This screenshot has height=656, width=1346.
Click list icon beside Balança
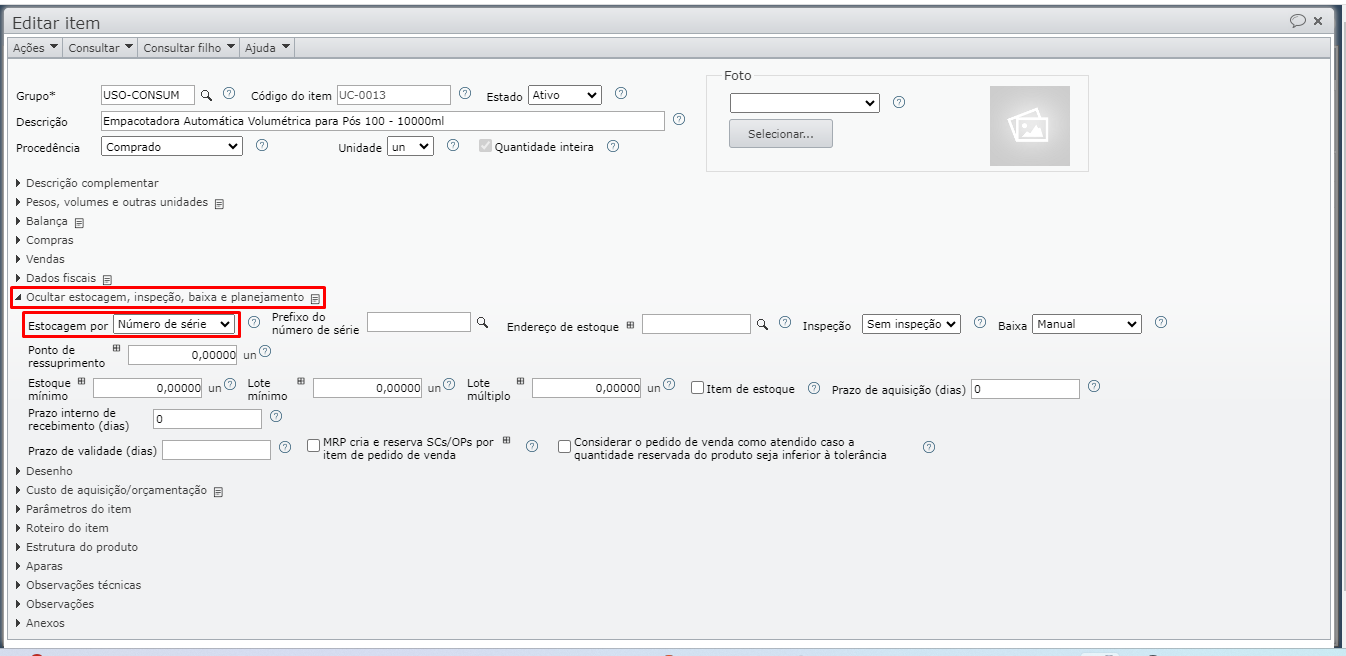click(x=79, y=222)
